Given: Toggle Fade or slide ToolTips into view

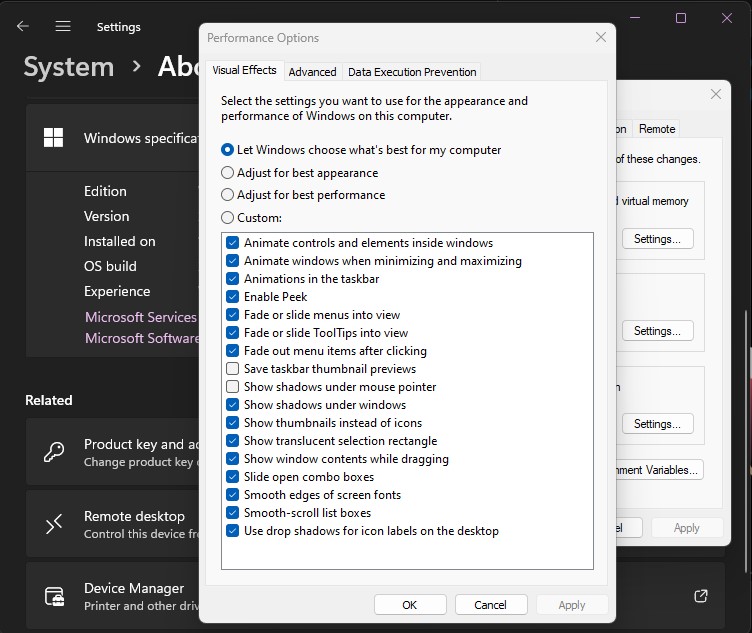Looking at the screenshot, I should click(x=233, y=333).
